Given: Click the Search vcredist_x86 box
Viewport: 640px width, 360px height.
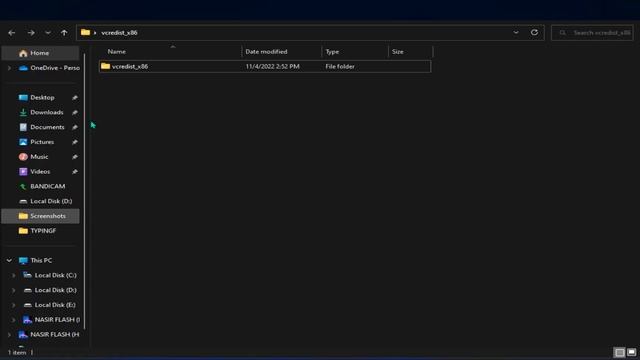Looking at the screenshot, I should (x=592, y=33).
